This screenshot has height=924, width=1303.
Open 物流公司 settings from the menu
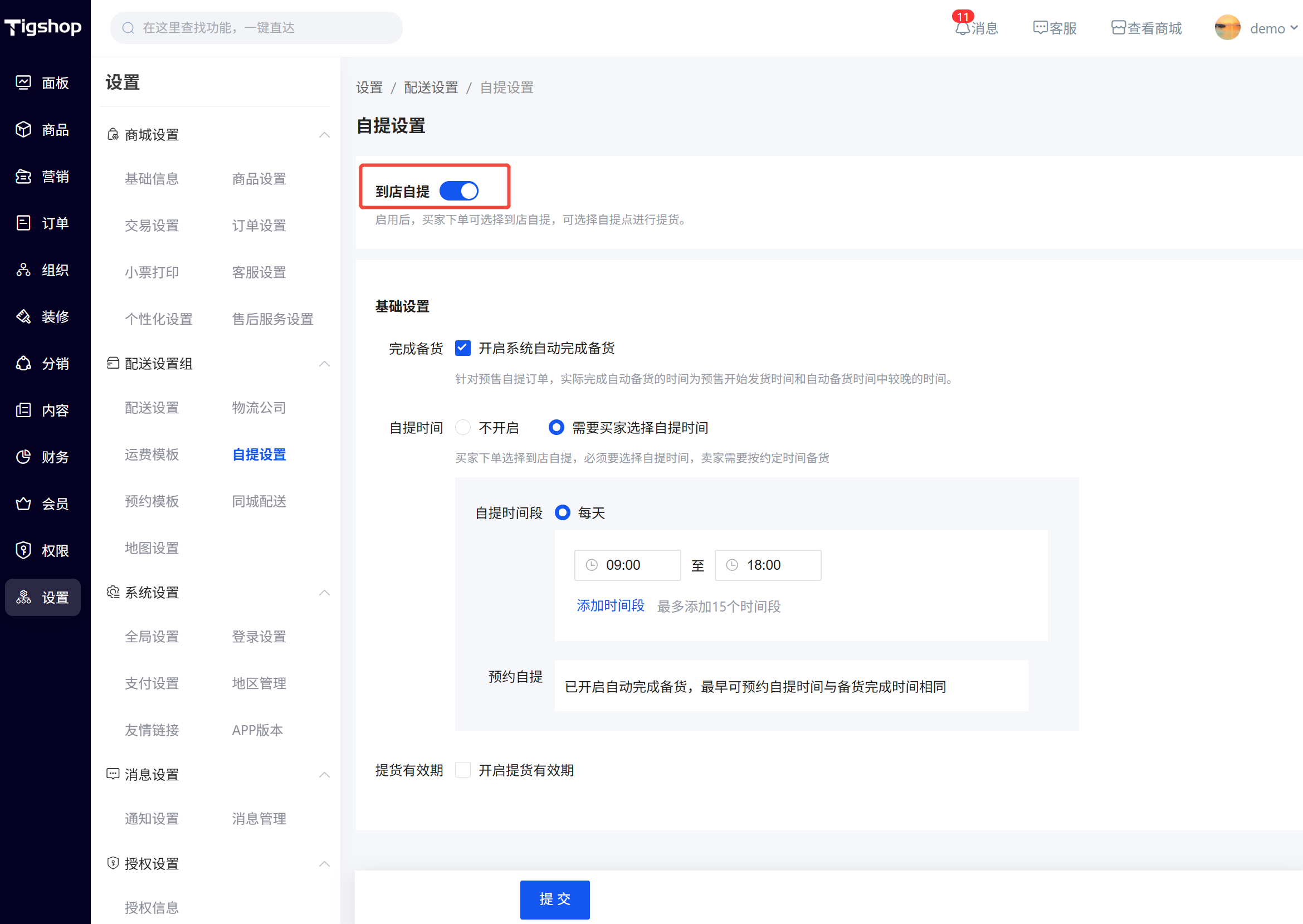pyautogui.click(x=259, y=407)
